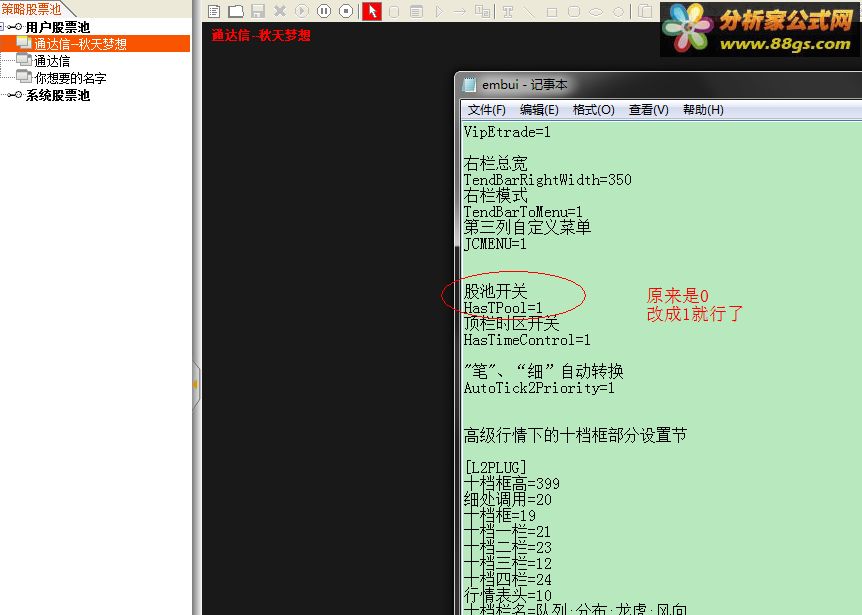Image resolution: width=862 pixels, height=615 pixels.
Task: Click the 右栏总宽 comment line
Action: coord(495,163)
